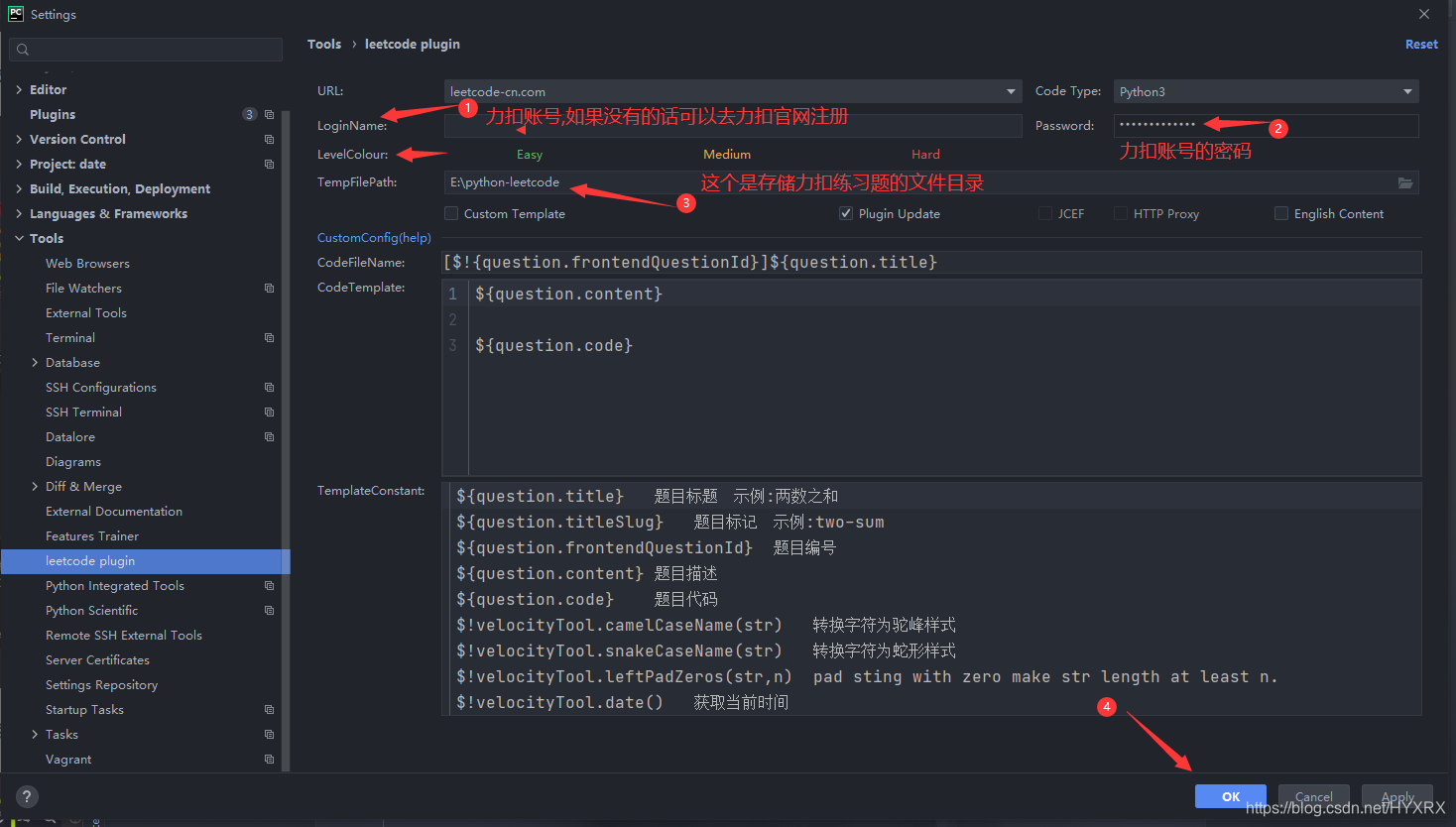Open the CustomConfig(help) link
Viewport: 1456px width, 827px height.
click(374, 238)
